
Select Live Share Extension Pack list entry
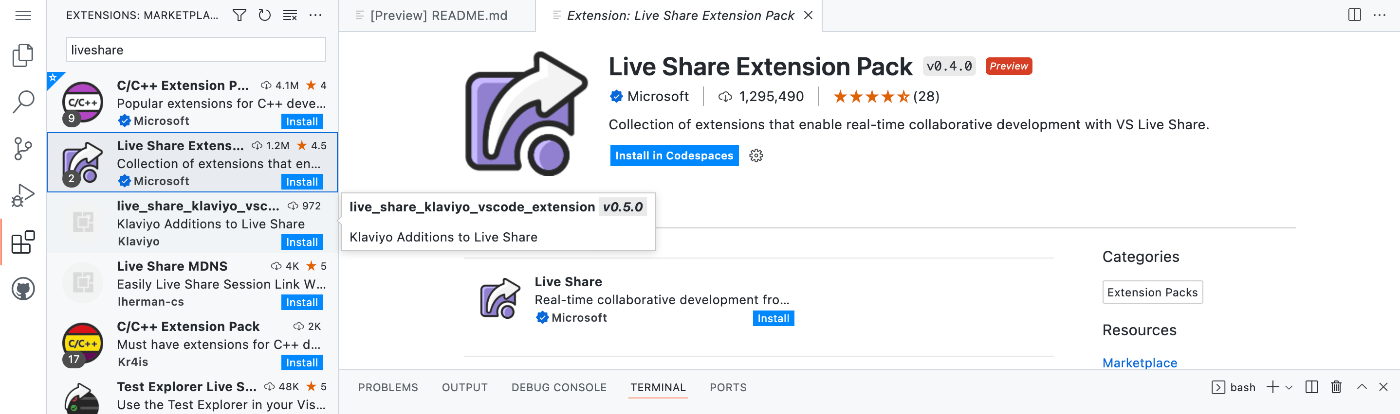(193, 162)
